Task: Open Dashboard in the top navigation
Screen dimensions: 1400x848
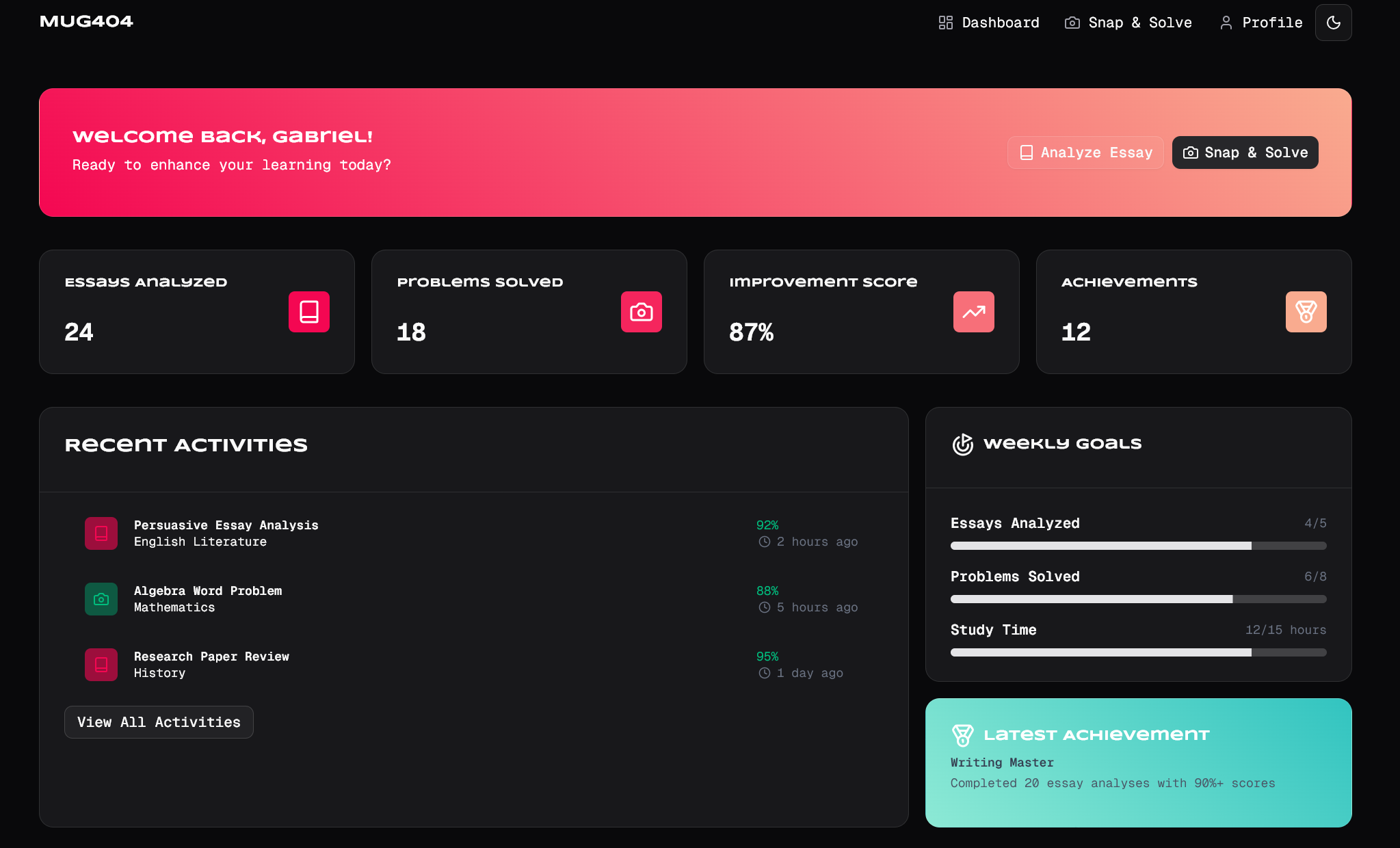Action: [988, 23]
